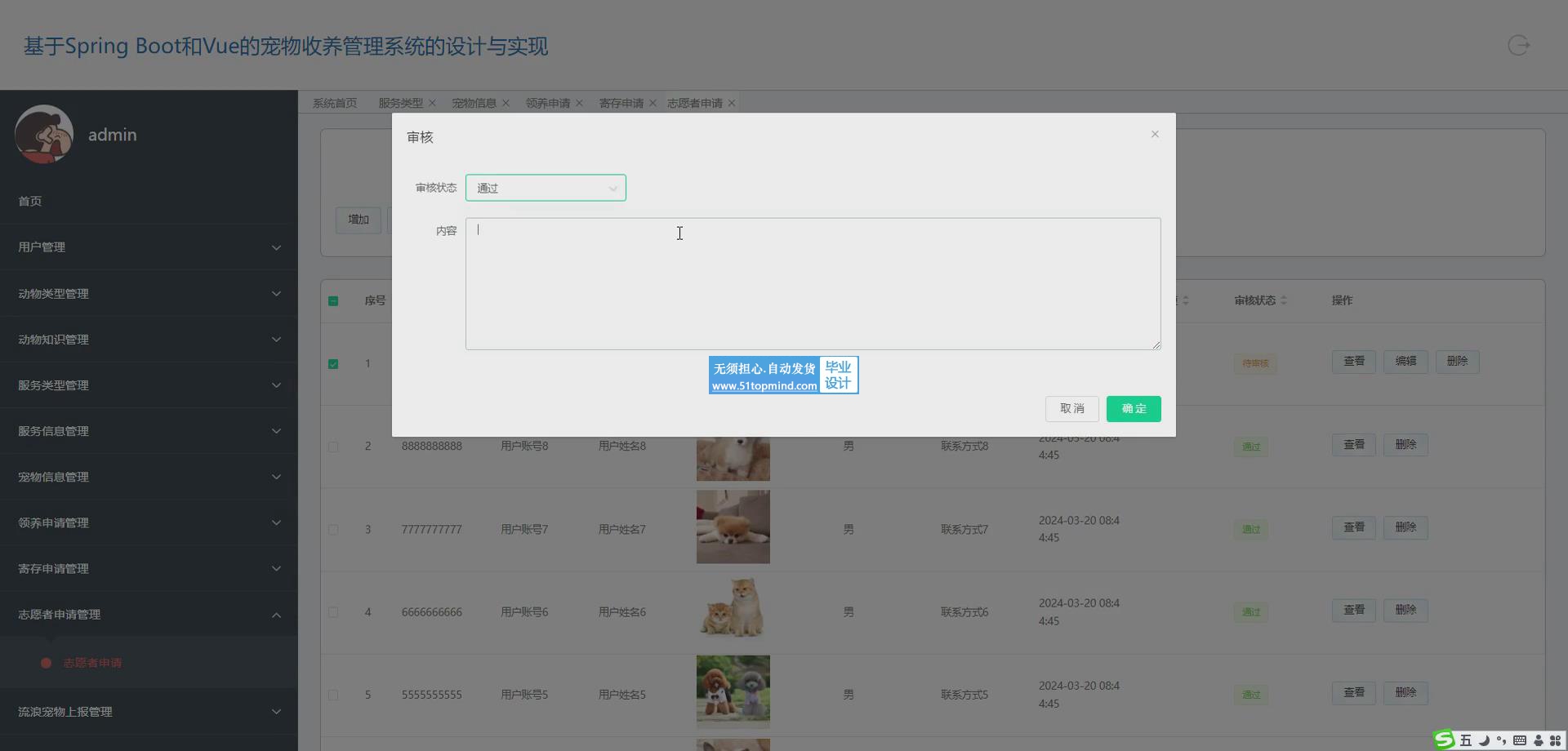Check the checkbox for row 4

333,612
